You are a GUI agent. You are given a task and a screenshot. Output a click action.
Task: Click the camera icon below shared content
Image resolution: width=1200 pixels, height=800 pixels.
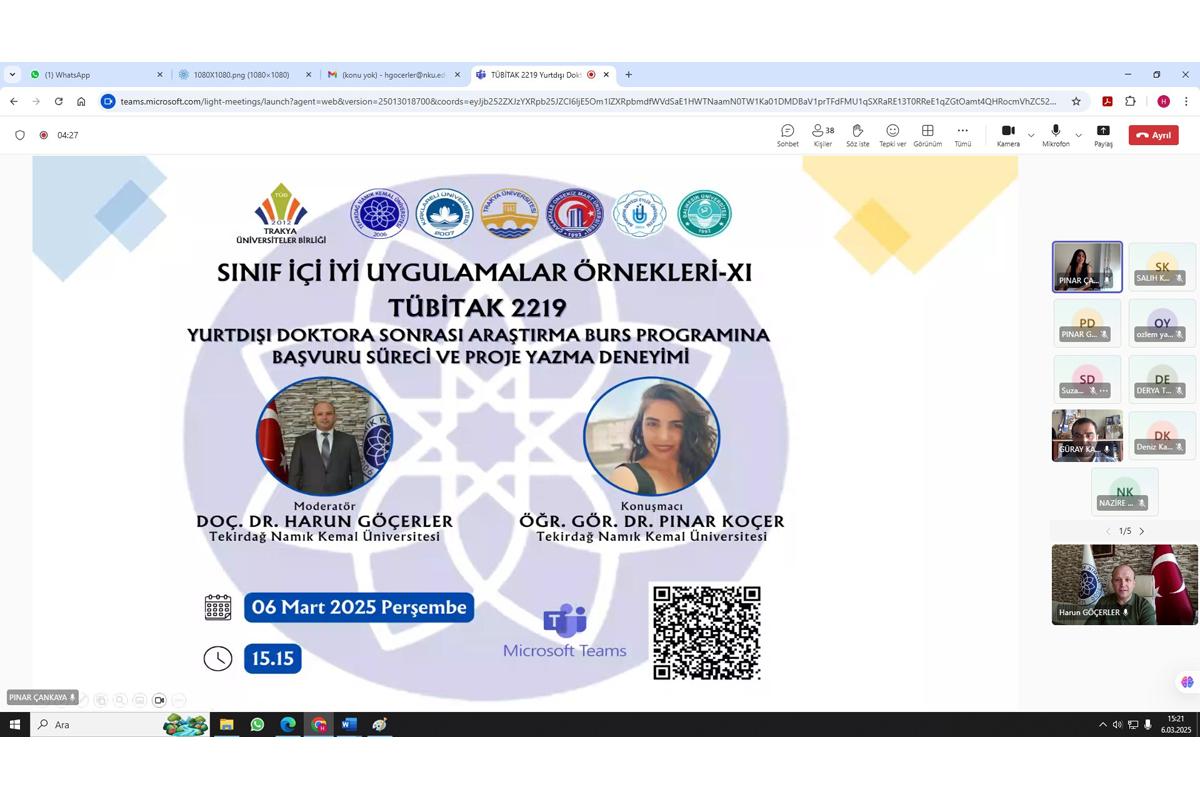click(x=159, y=700)
